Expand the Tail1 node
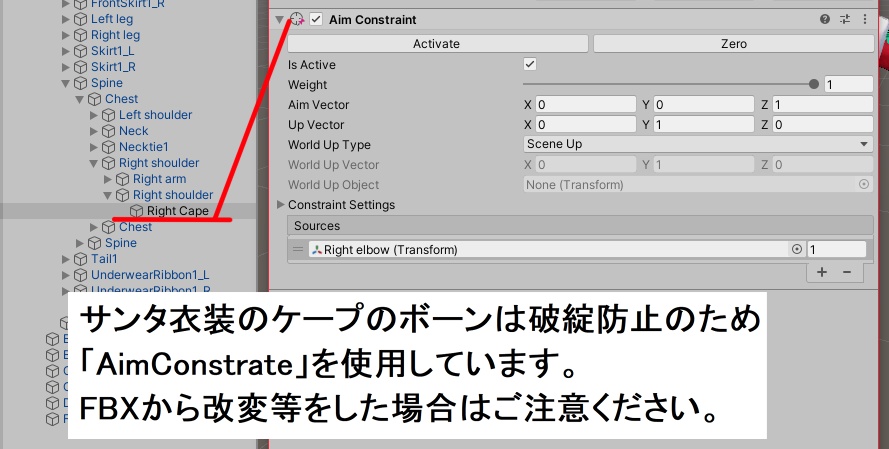 click(66, 259)
